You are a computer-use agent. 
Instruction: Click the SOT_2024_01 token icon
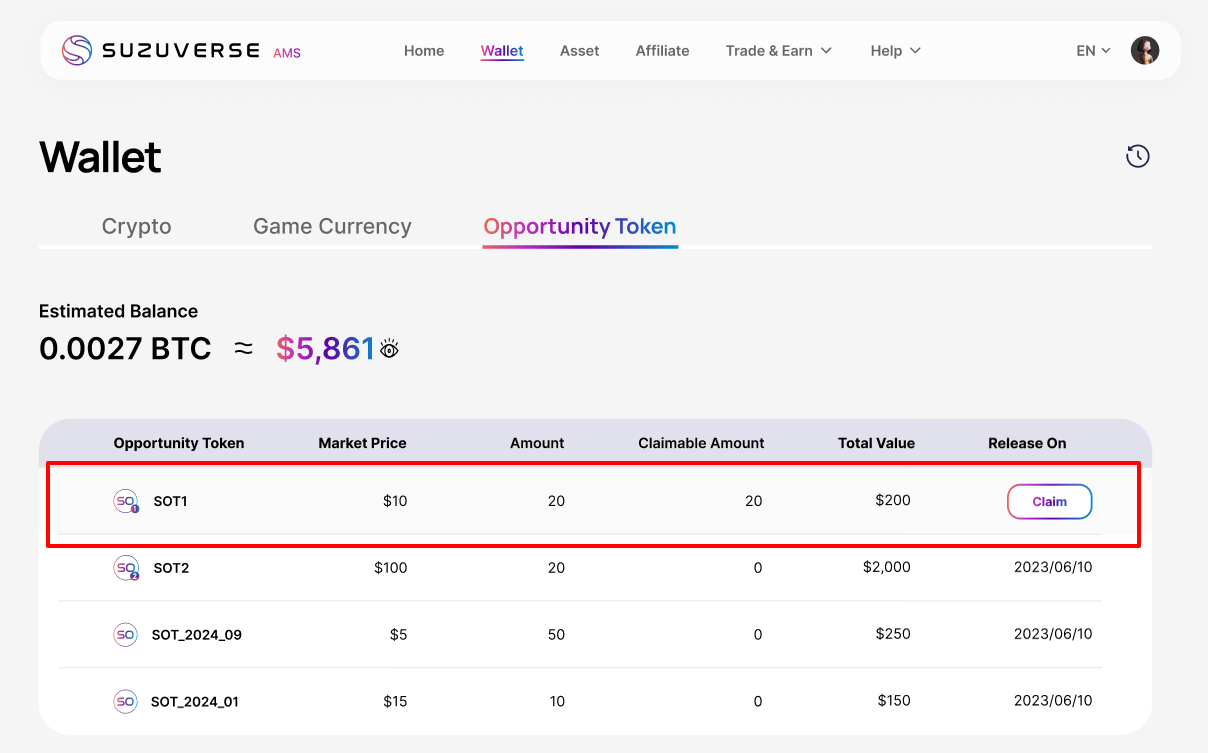(125, 702)
